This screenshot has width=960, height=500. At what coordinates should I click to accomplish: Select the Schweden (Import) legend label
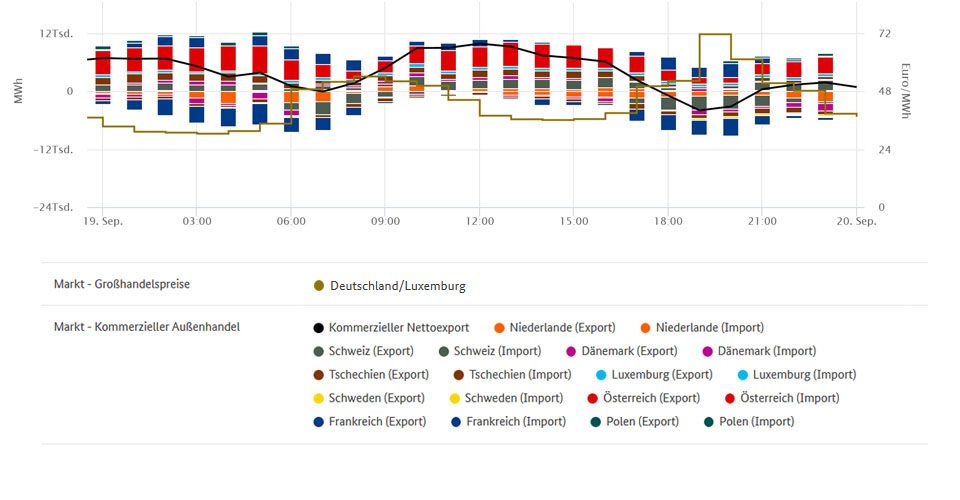(514, 398)
